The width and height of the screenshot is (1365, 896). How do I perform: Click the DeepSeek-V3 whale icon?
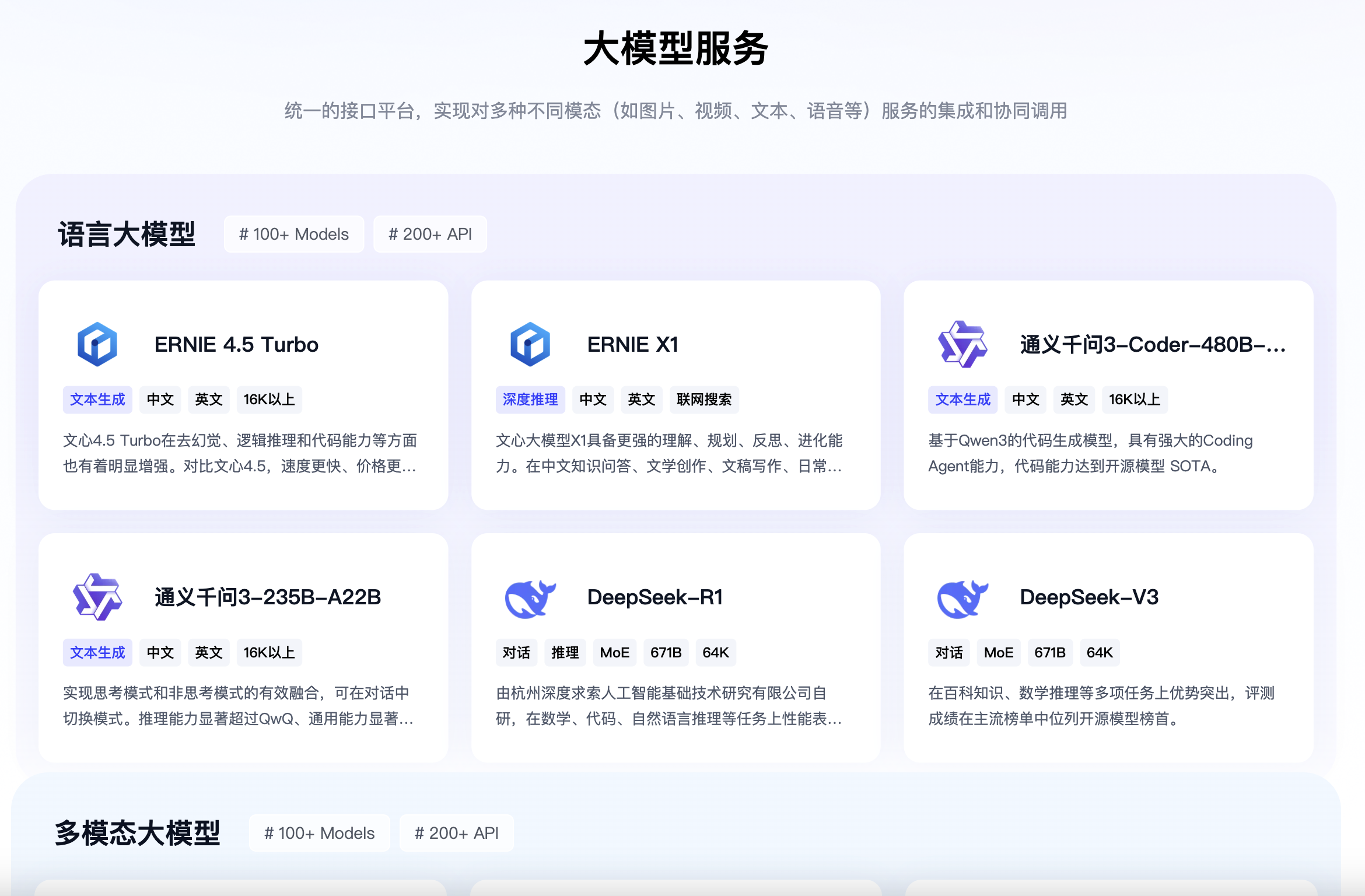963,598
